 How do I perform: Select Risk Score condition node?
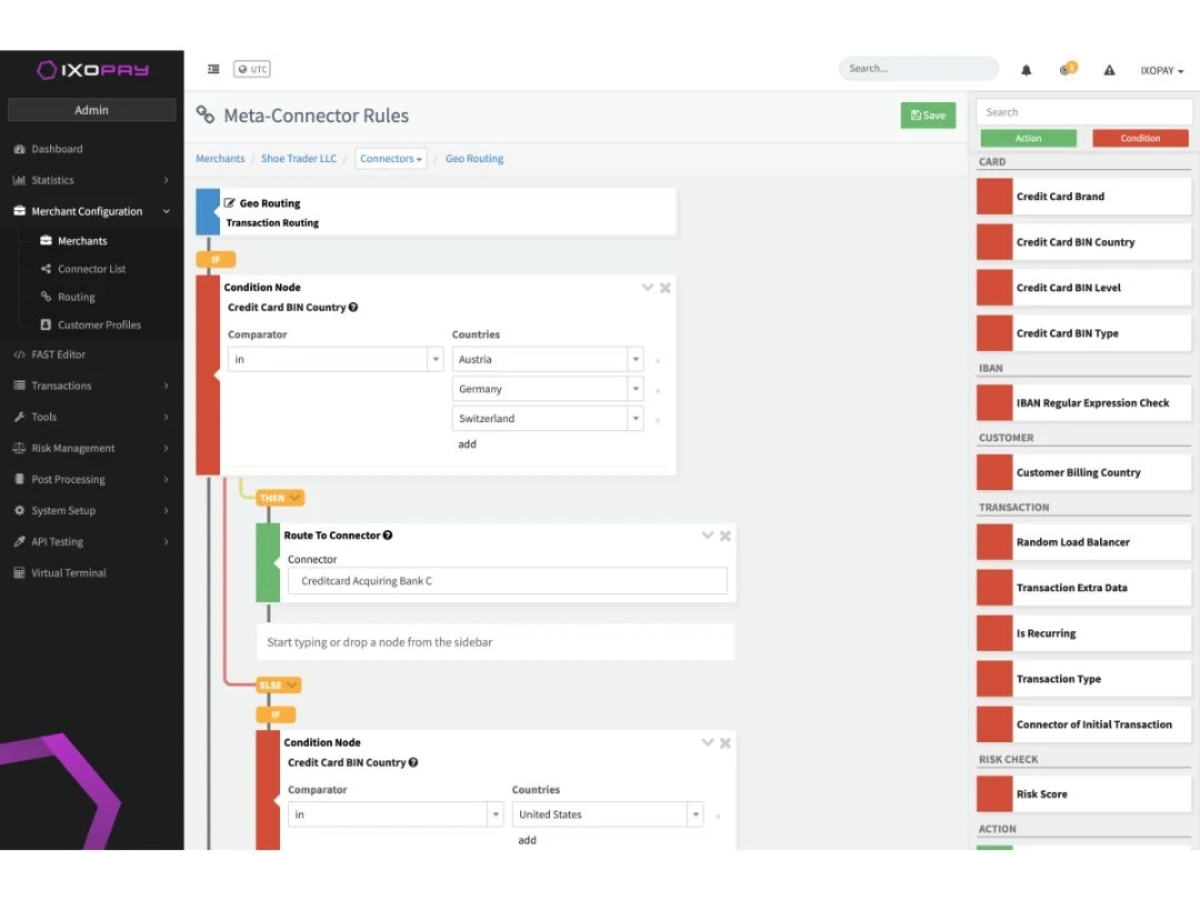pyautogui.click(x=1084, y=794)
